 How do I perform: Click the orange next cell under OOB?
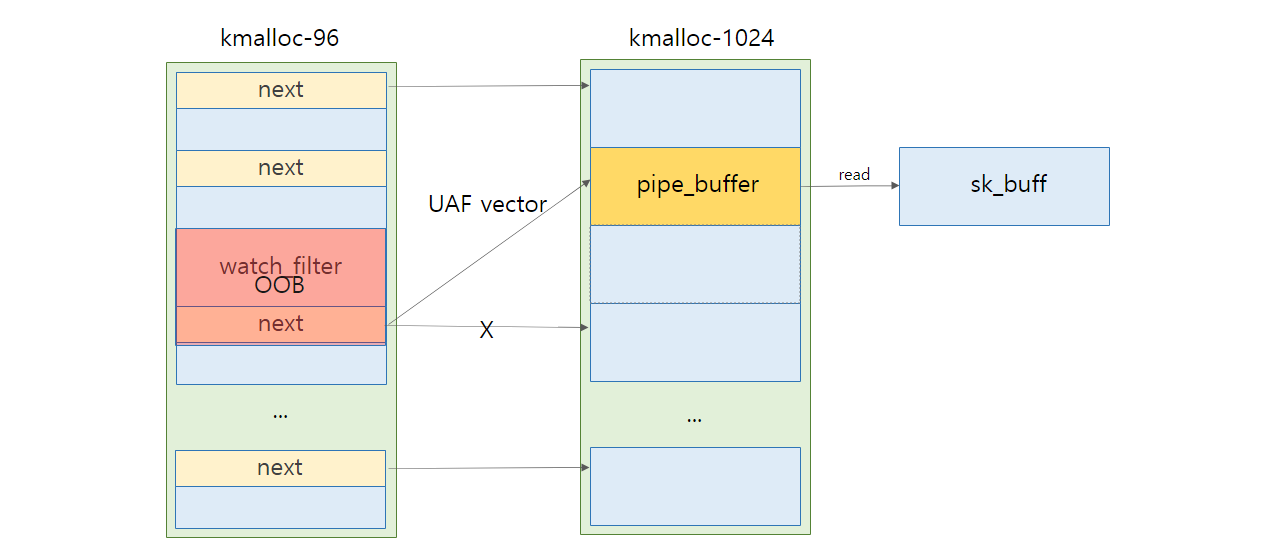click(281, 325)
